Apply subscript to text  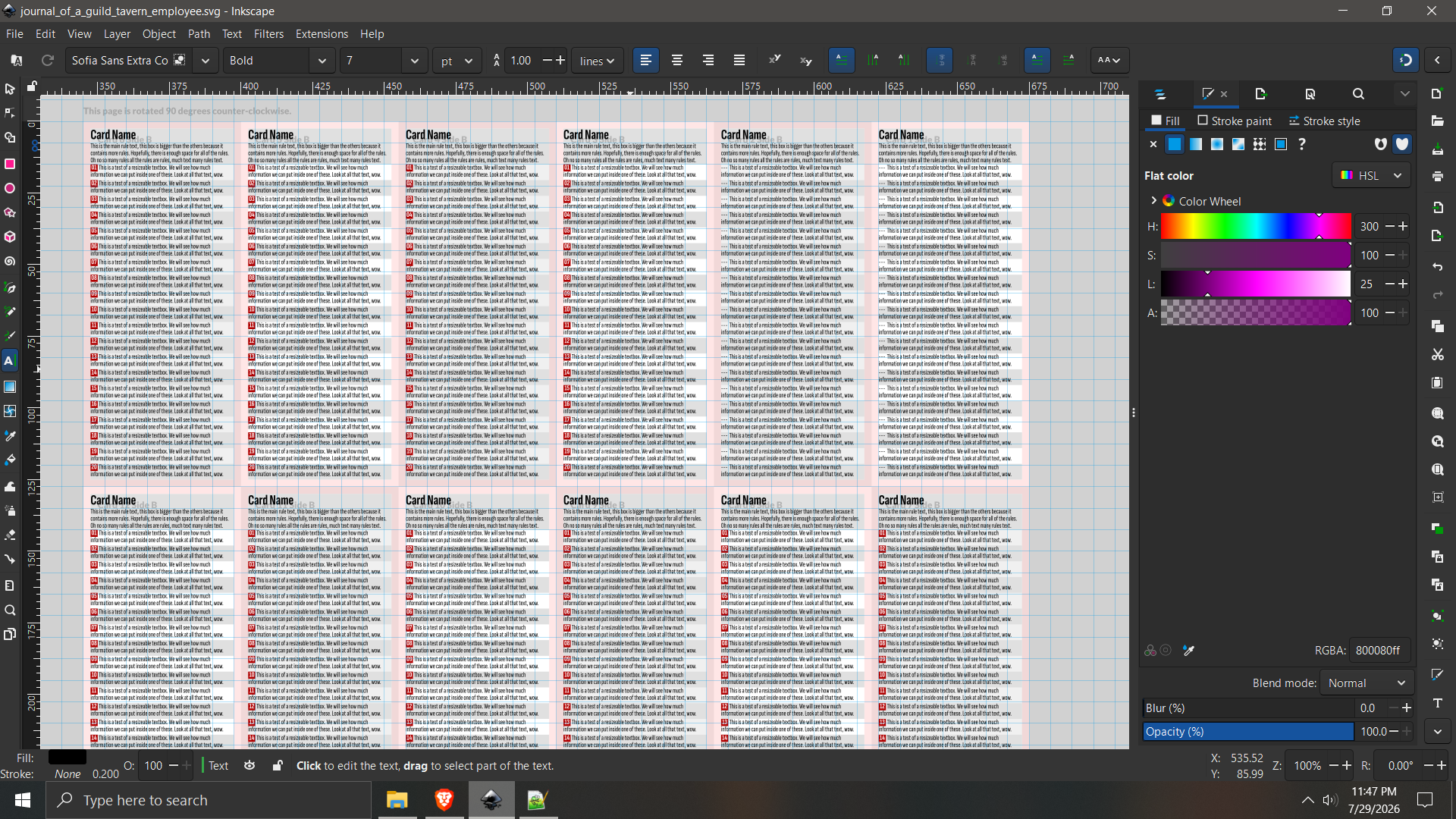pos(805,60)
